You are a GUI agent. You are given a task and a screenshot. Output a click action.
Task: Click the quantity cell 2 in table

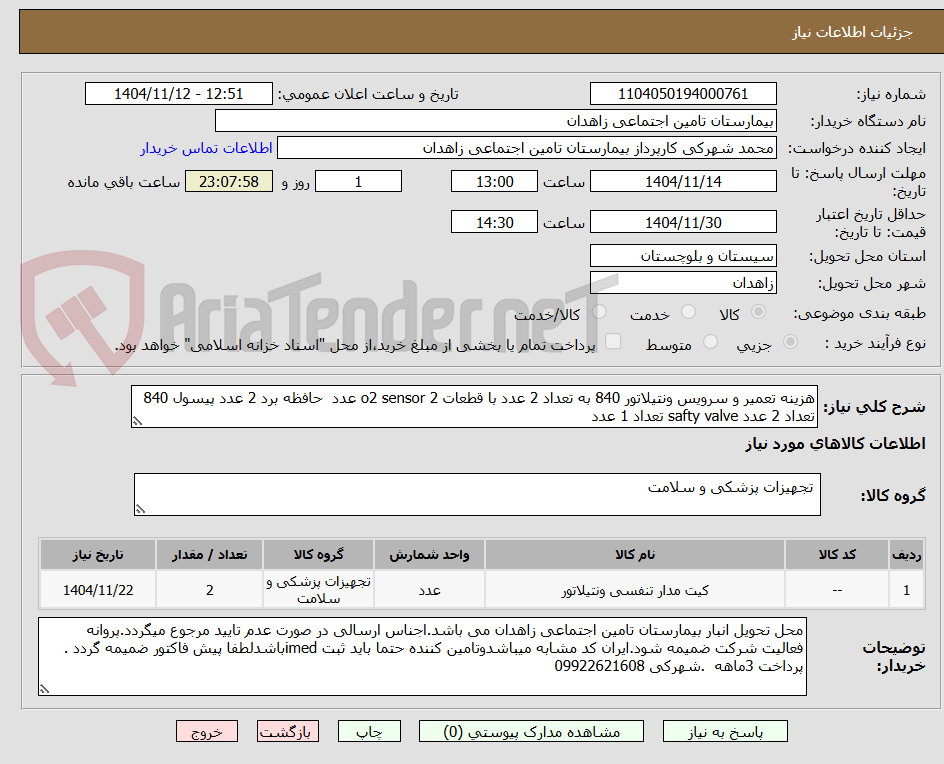210,590
